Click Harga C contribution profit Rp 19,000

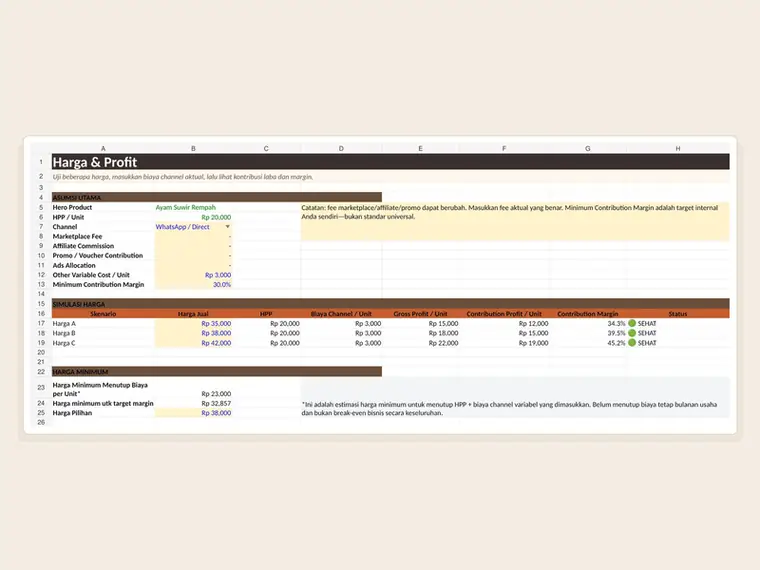pyautogui.click(x=534, y=343)
